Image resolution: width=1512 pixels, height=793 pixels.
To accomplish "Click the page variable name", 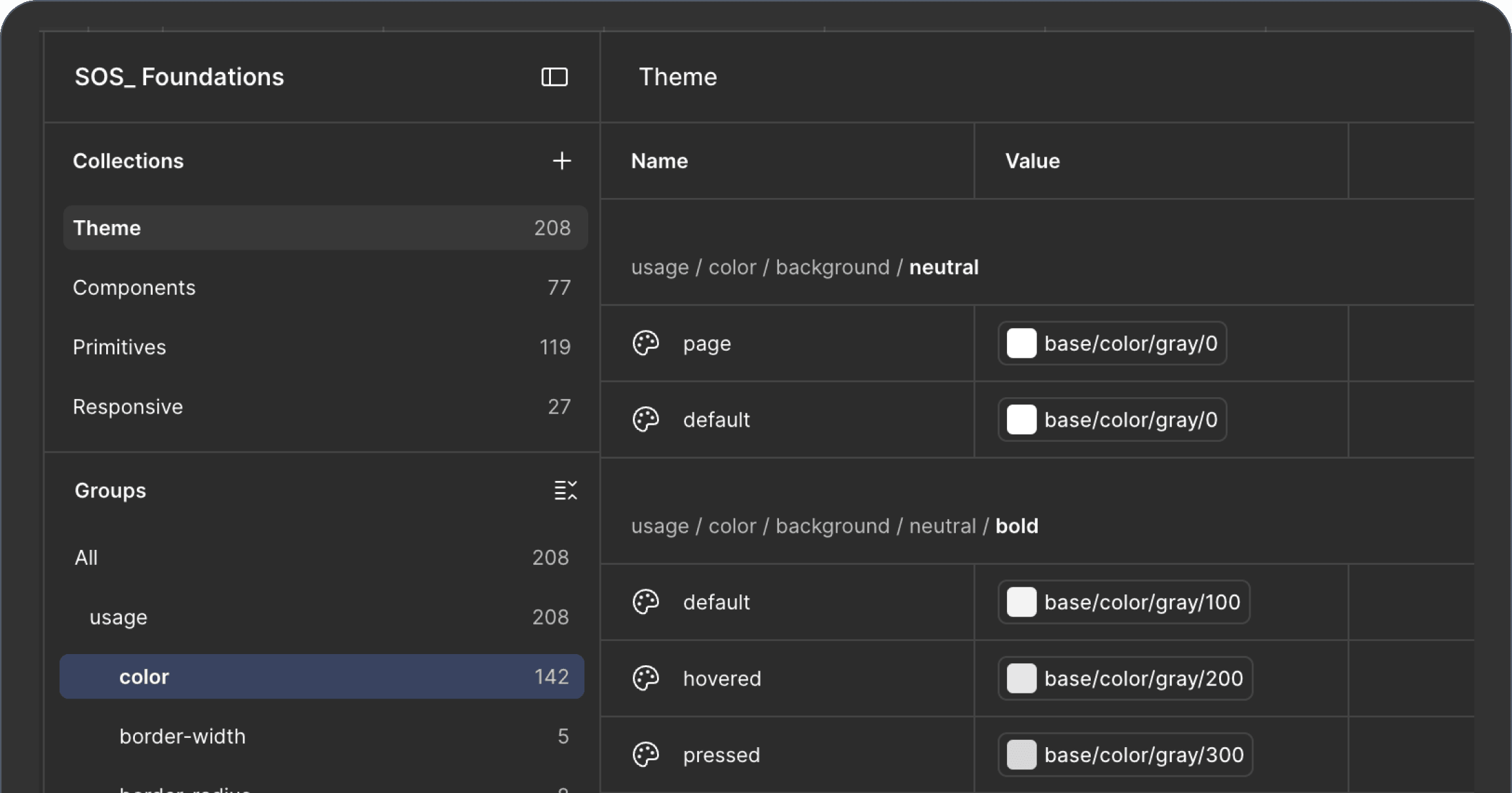I will pyautogui.click(x=707, y=344).
